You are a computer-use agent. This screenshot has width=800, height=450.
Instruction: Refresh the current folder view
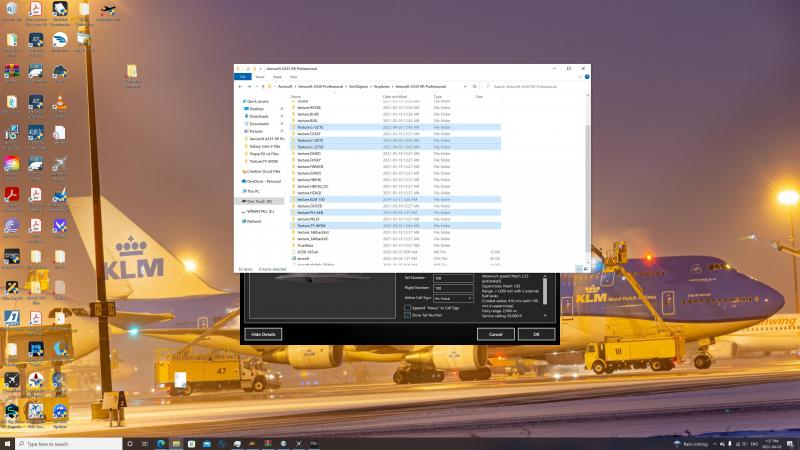point(474,86)
